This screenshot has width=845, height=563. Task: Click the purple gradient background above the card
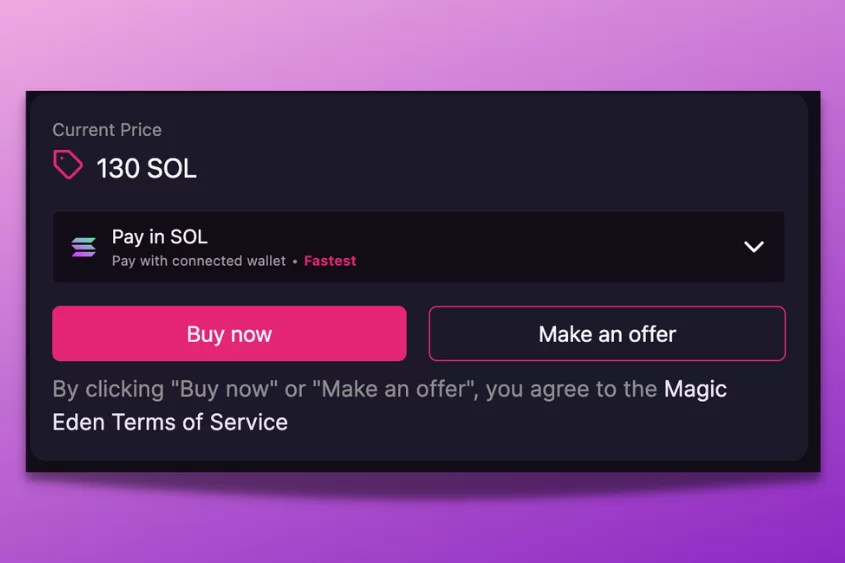(420, 45)
